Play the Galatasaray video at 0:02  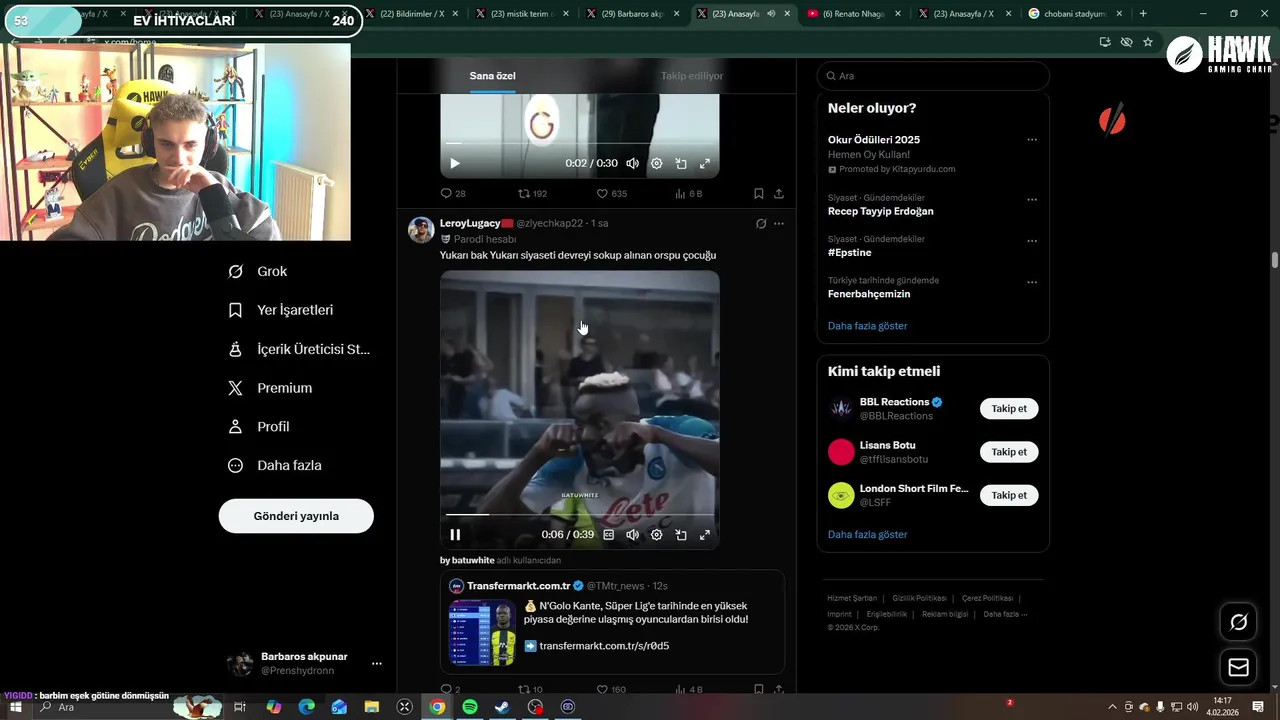tap(455, 163)
